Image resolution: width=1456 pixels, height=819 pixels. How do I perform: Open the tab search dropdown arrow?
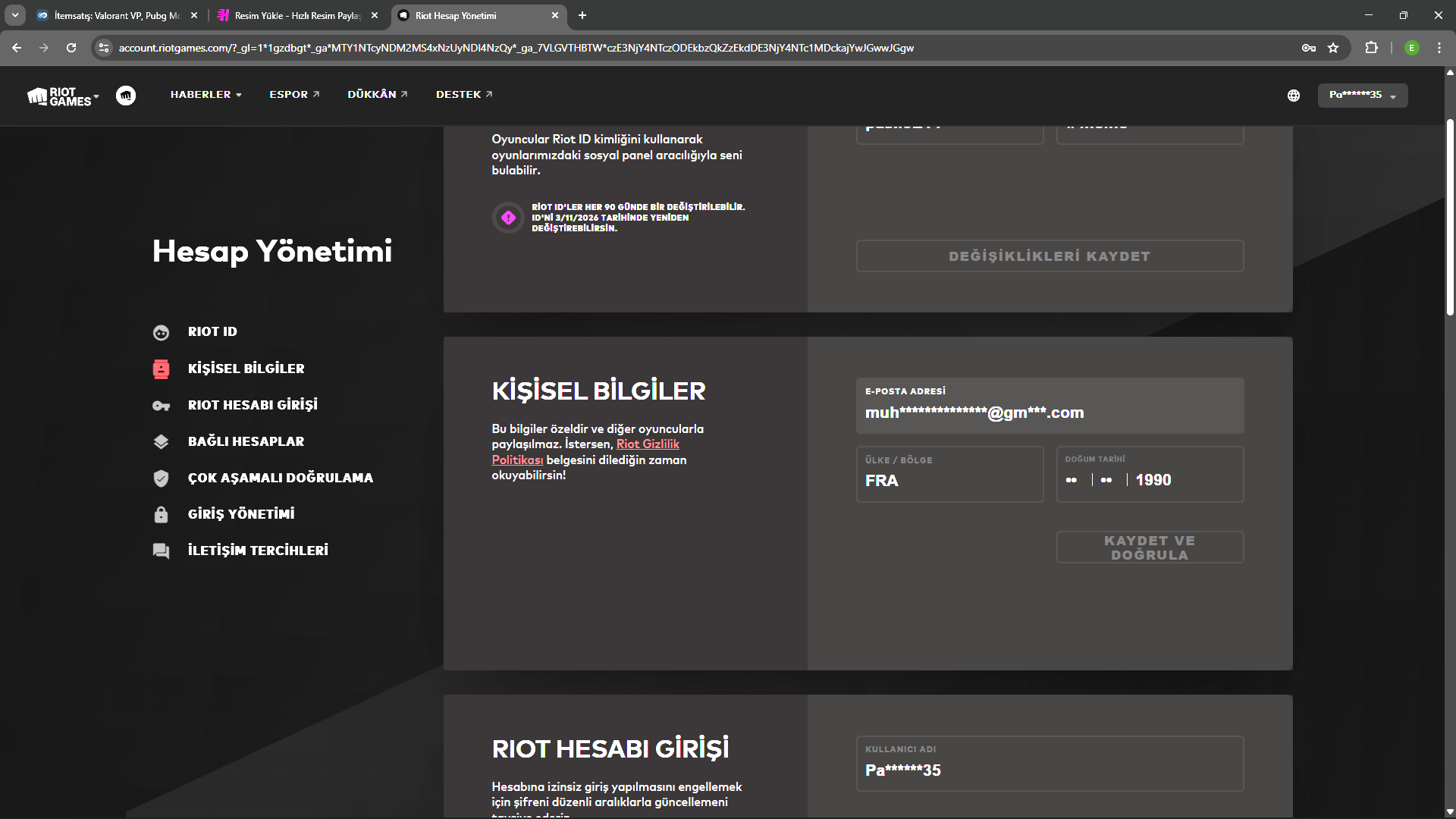tap(15, 15)
